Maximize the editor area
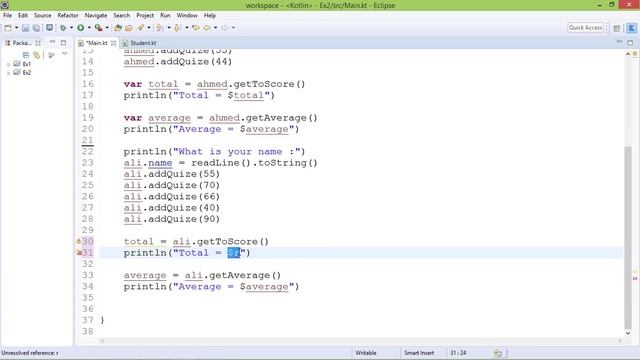This screenshot has height=360, width=640. [630, 42]
